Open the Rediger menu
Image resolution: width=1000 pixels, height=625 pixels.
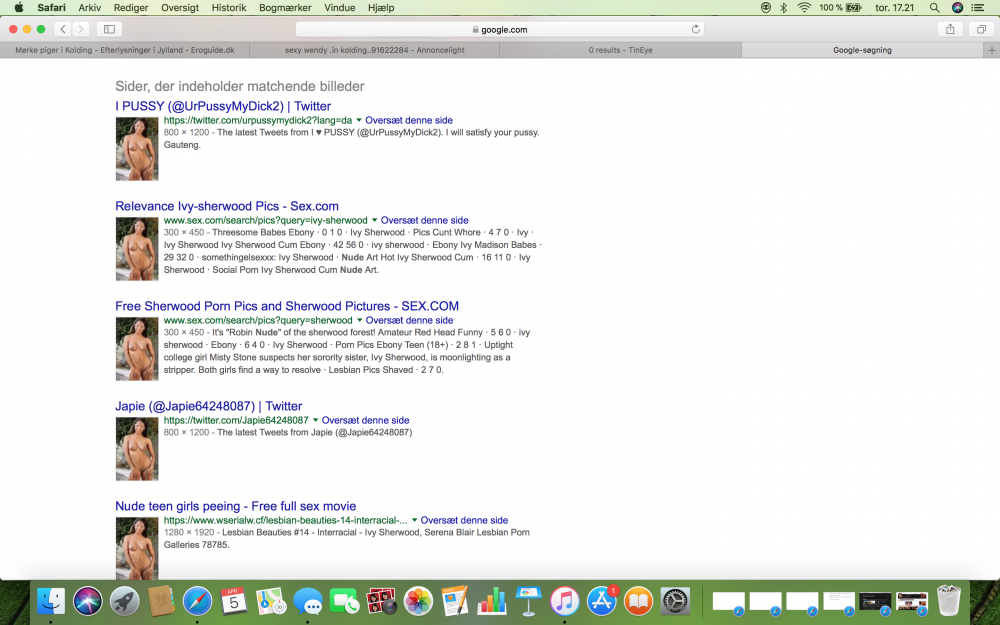pyautogui.click(x=131, y=8)
